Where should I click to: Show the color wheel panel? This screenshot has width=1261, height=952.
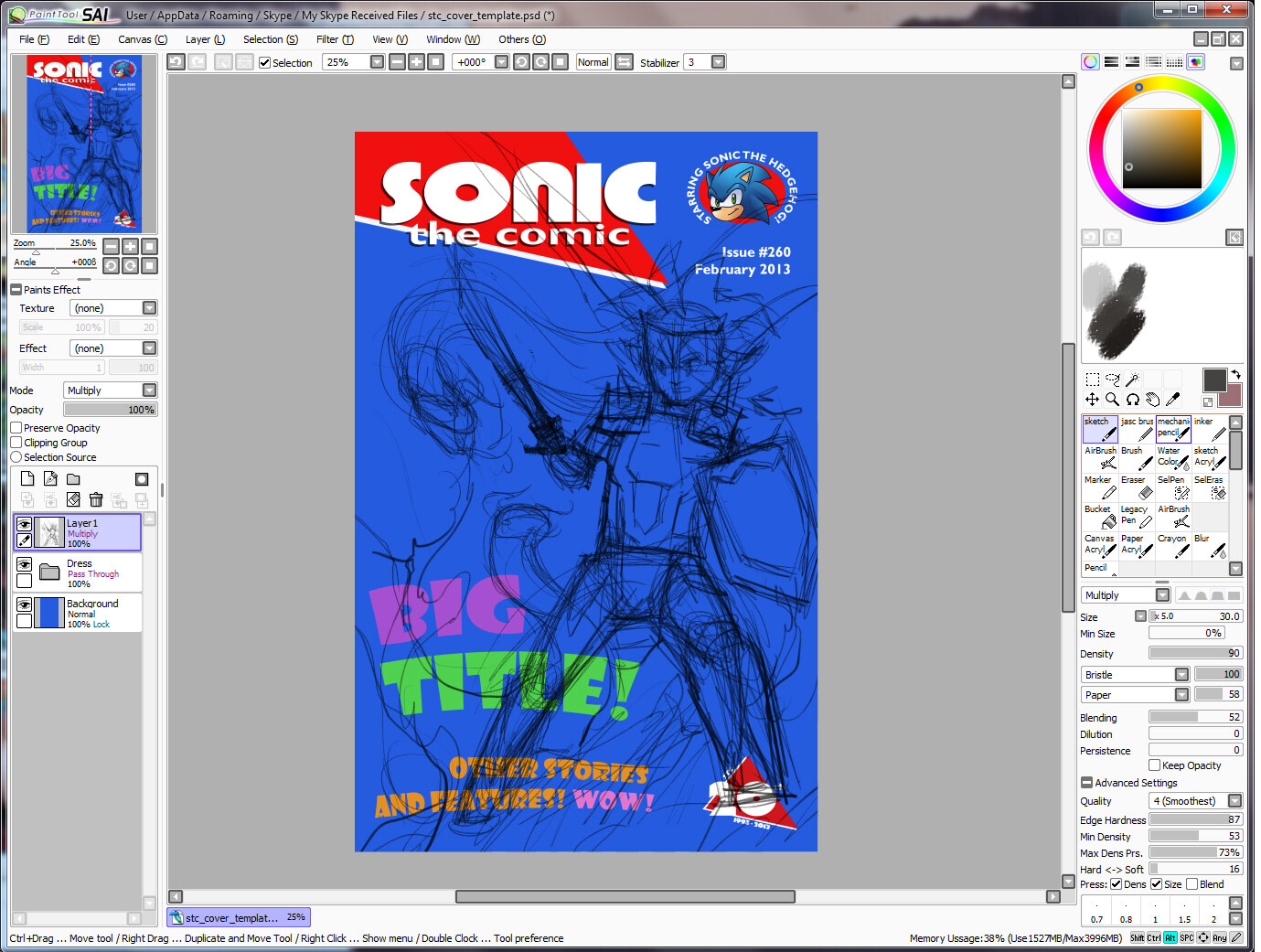[1090, 62]
